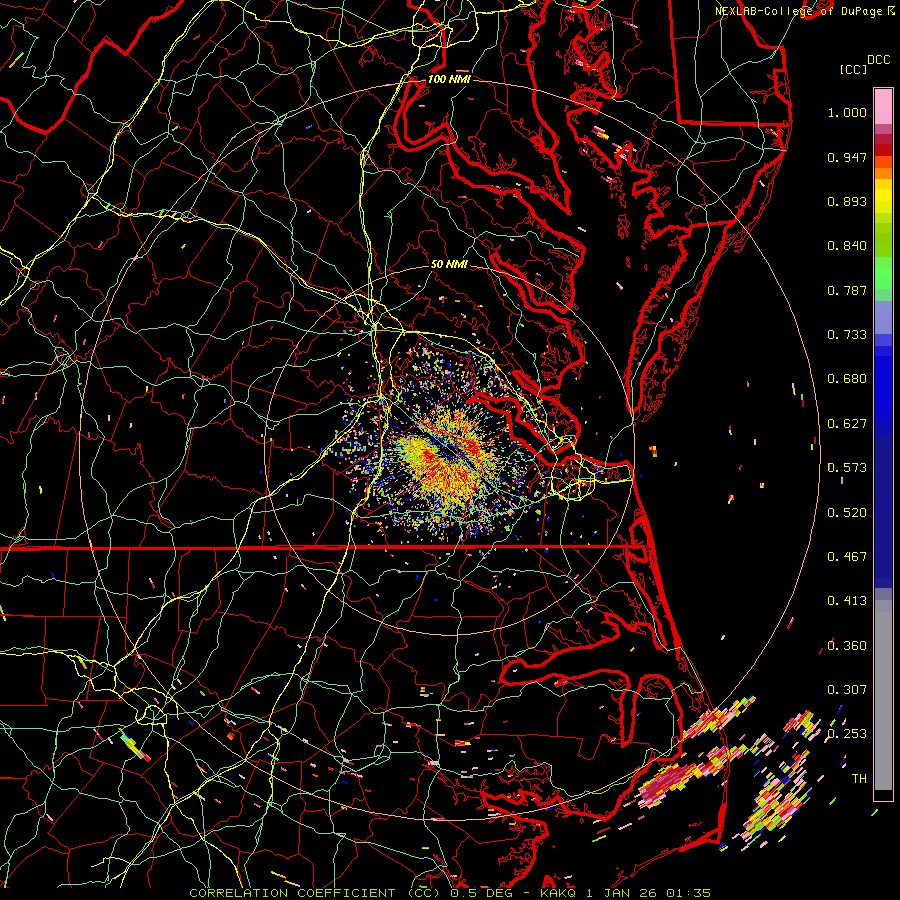Click the radar site center of the echo cluster
The height and width of the screenshot is (900, 900).
coord(449,450)
